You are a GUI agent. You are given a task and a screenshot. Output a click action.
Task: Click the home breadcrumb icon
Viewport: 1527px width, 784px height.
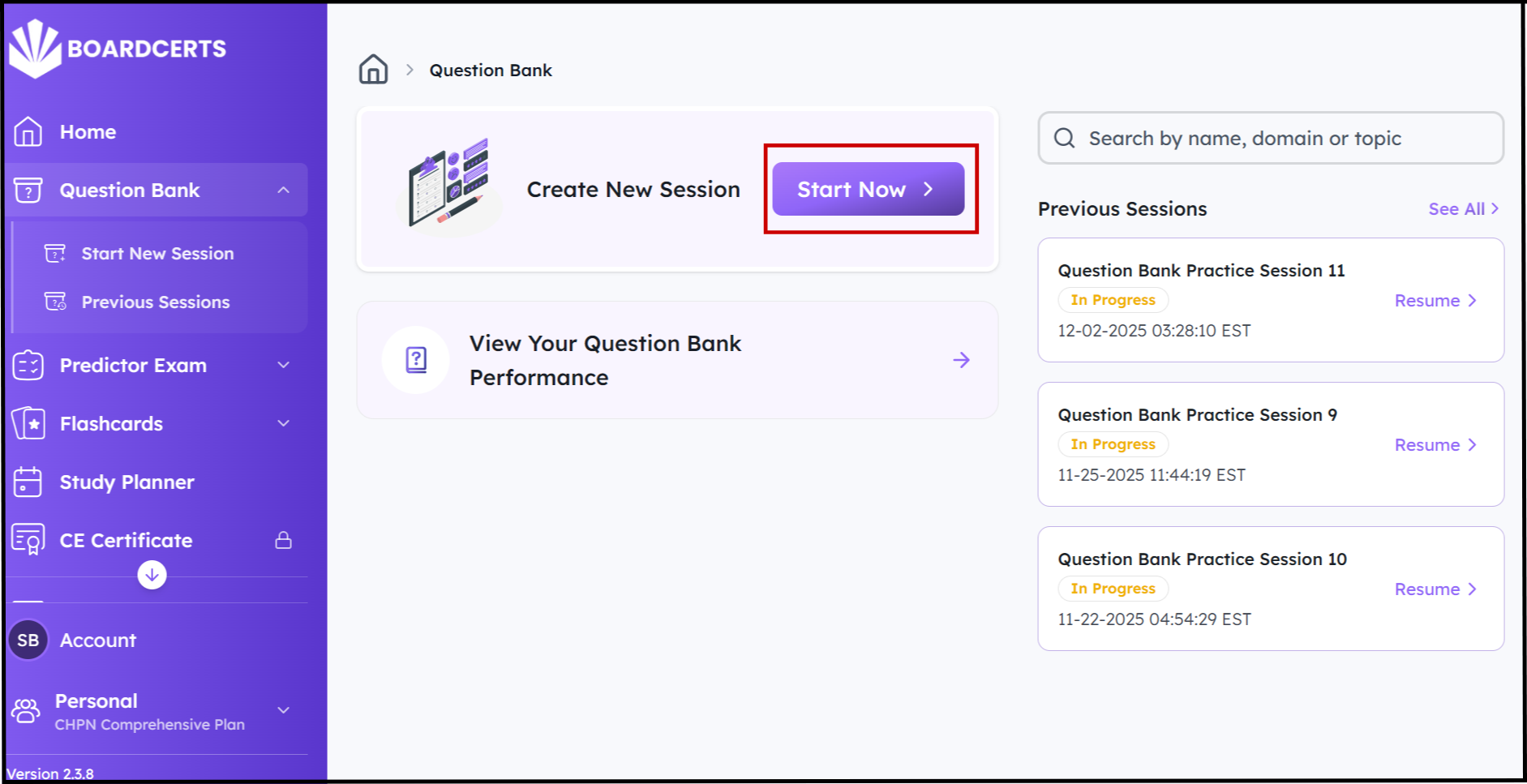[x=373, y=70]
